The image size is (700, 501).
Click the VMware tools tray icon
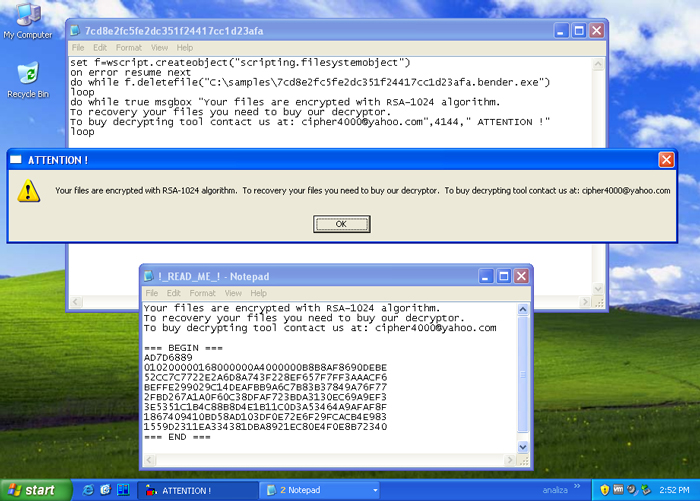click(x=618, y=490)
